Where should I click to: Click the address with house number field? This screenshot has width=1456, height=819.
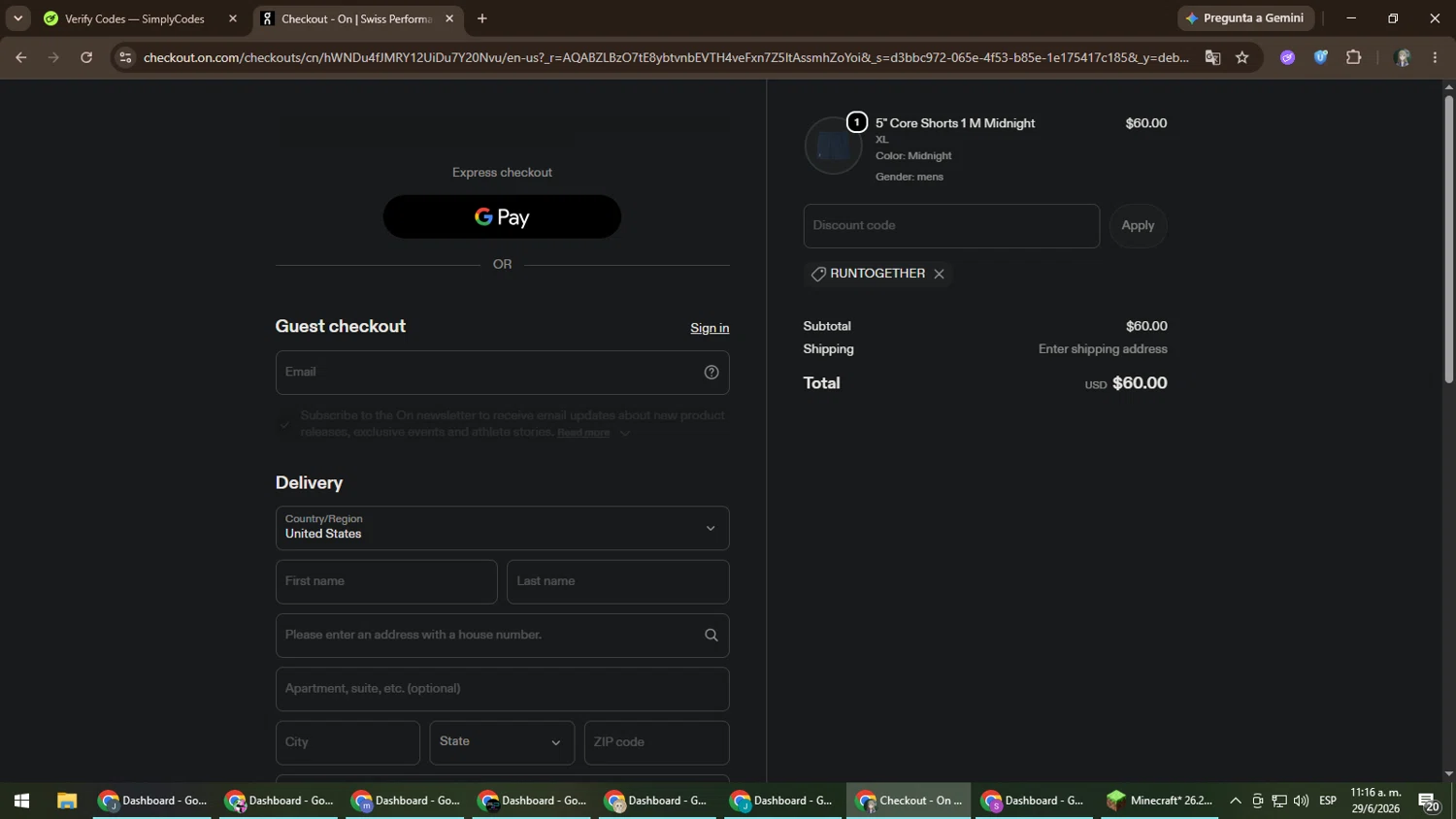(502, 636)
